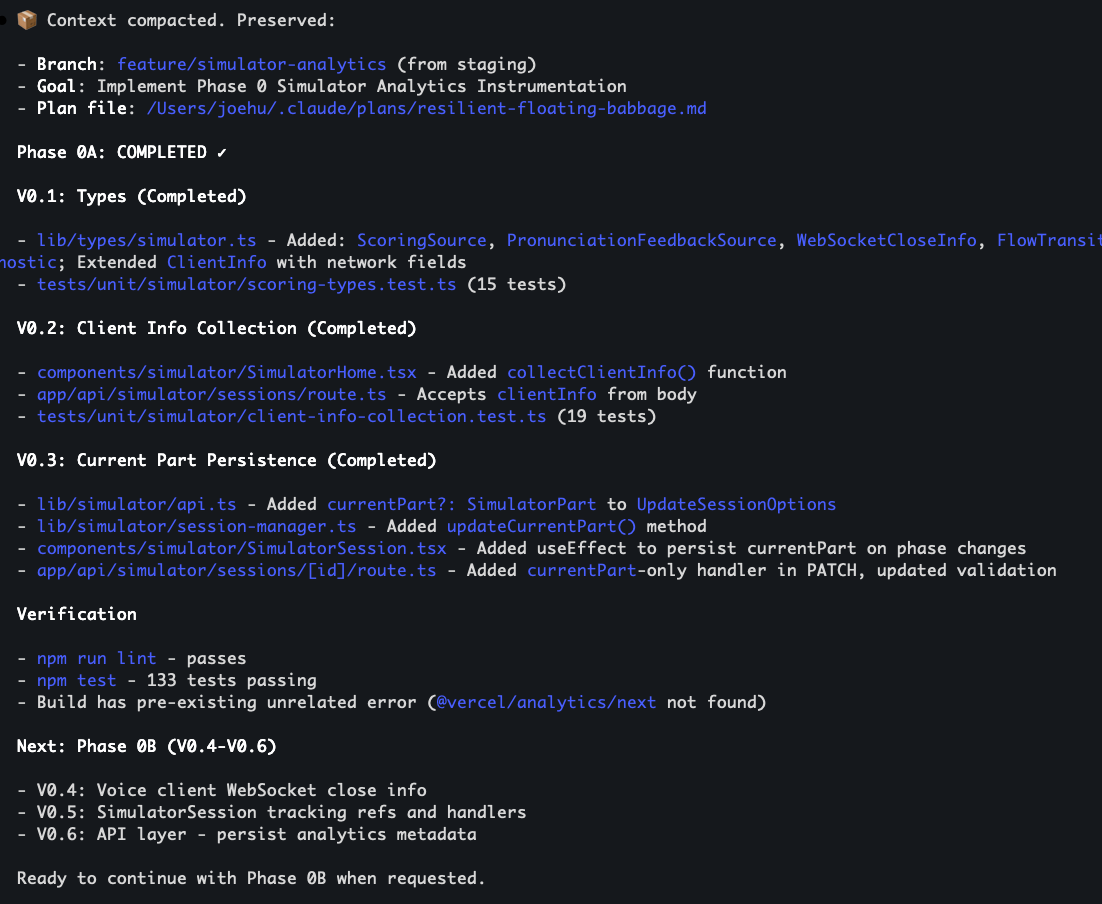Open the resilient-floating-babbage.md plan file path
Viewport: 1102px width, 904px height.
[426, 108]
